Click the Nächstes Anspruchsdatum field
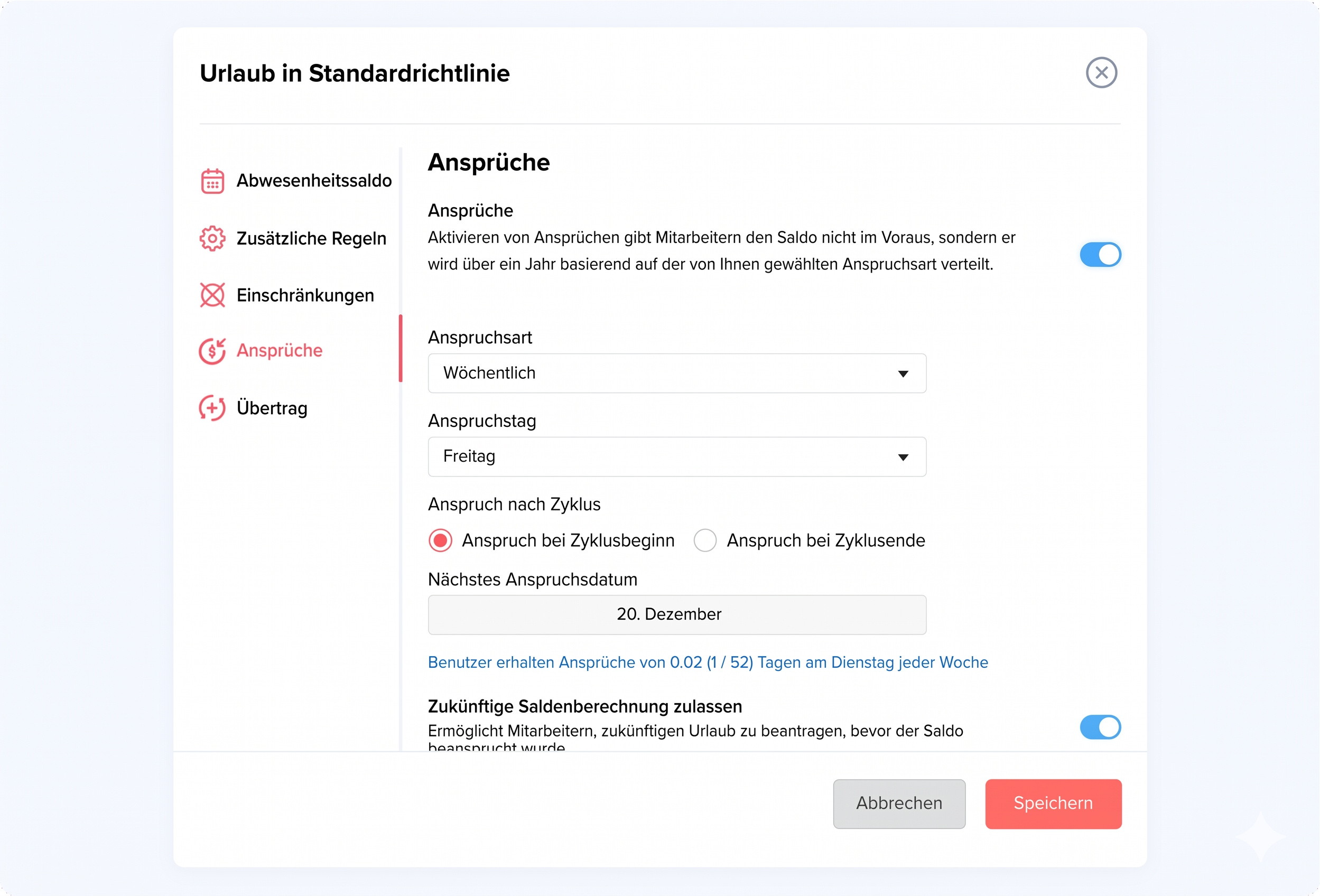This screenshot has height=896, width=1320. 676,614
